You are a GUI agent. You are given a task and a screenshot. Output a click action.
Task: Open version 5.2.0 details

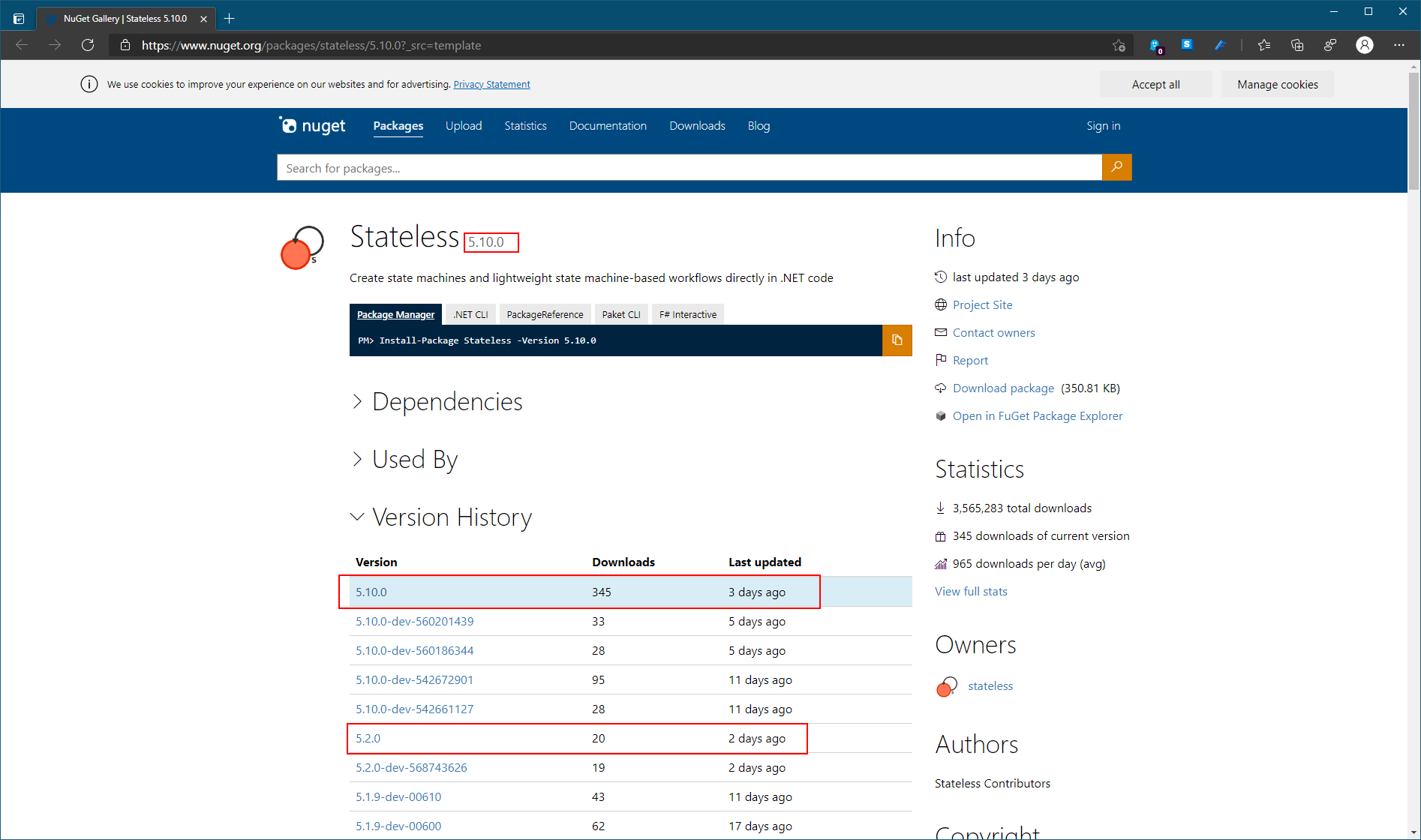click(368, 738)
